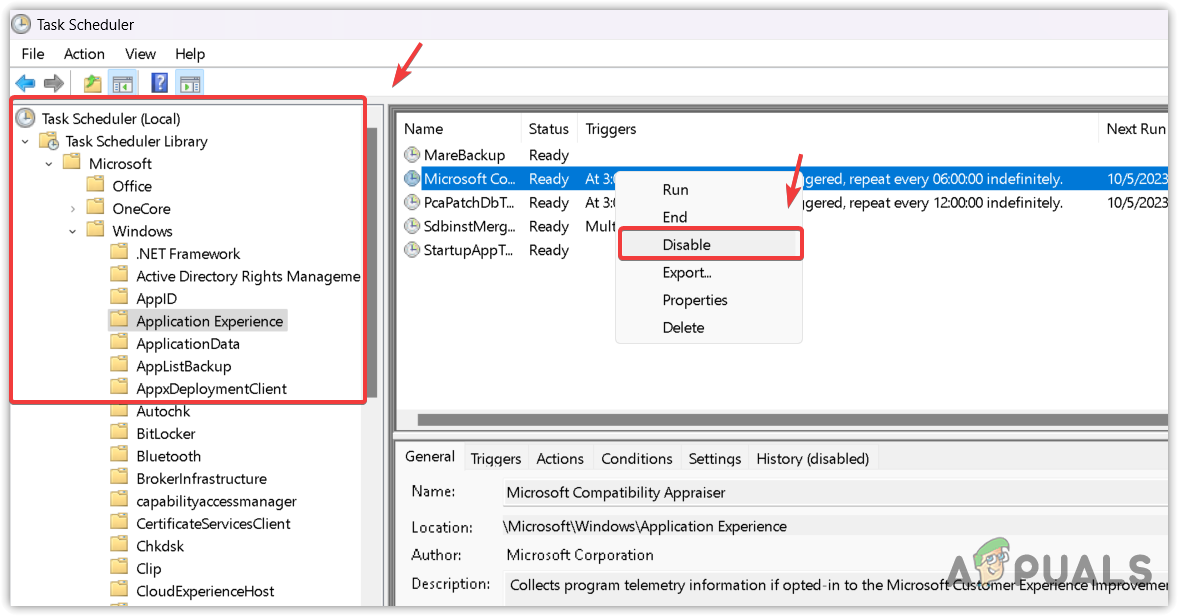This screenshot has height=616, width=1178.
Task: Select the .NET Framework folder
Action: click(x=188, y=254)
